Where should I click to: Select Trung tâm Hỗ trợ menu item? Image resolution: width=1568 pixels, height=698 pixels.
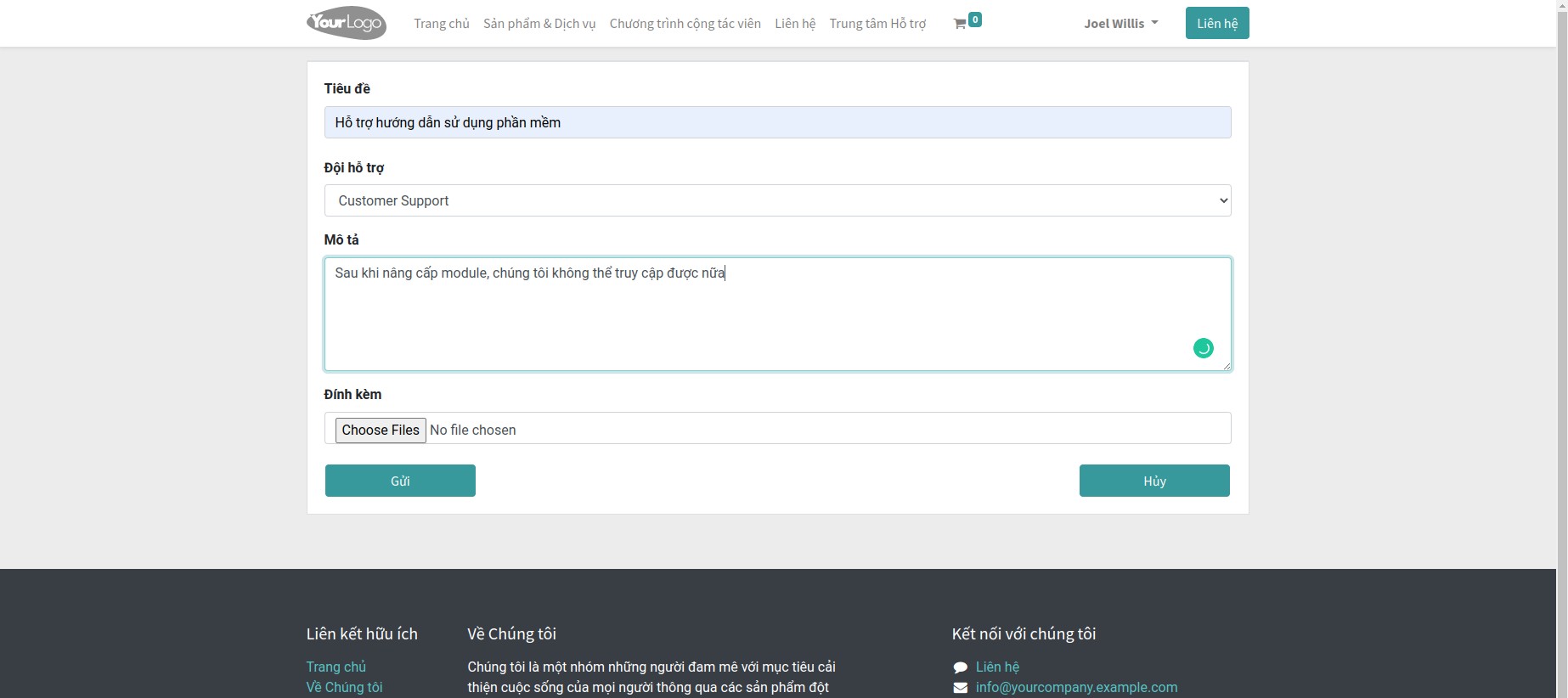[x=877, y=24]
